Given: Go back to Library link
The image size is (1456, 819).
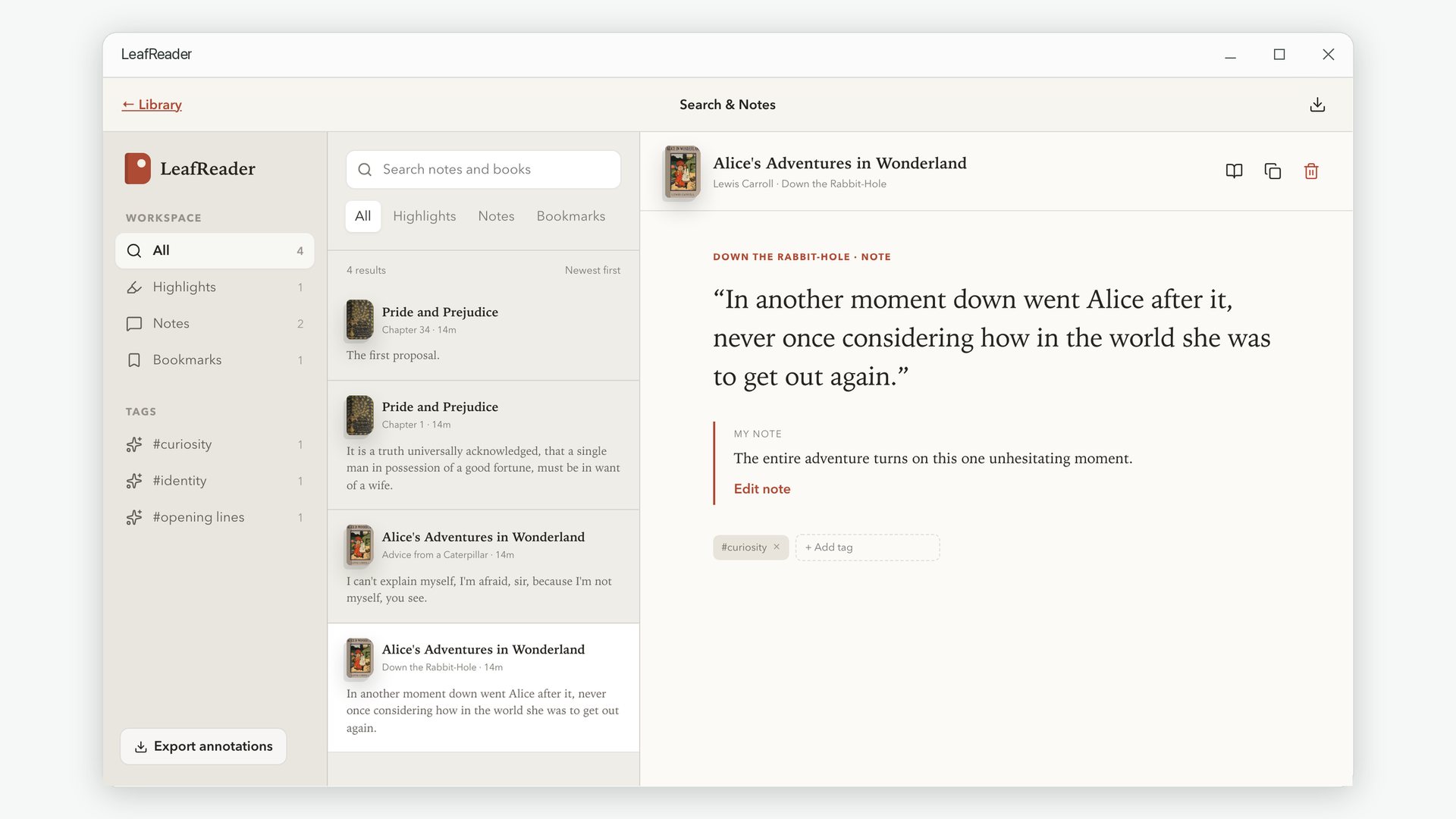Looking at the screenshot, I should pos(152,105).
